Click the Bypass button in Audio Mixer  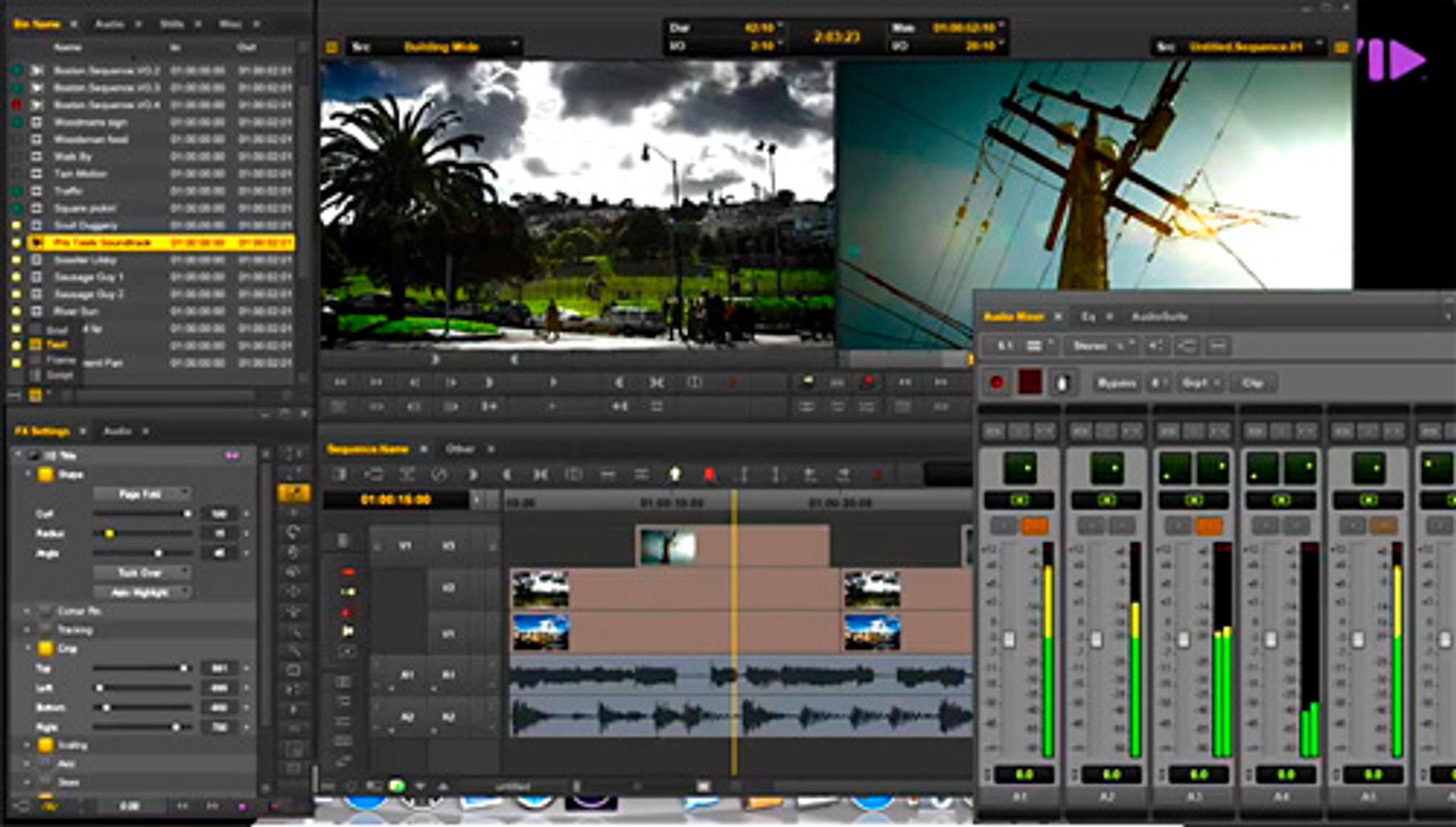pos(1116,383)
